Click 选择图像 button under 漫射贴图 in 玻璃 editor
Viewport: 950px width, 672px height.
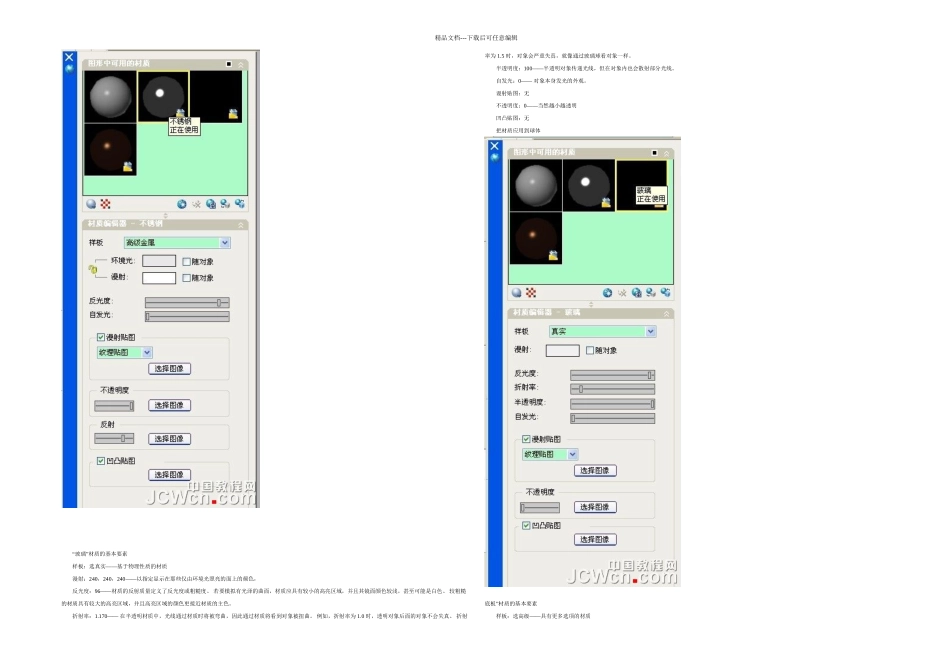[595, 470]
